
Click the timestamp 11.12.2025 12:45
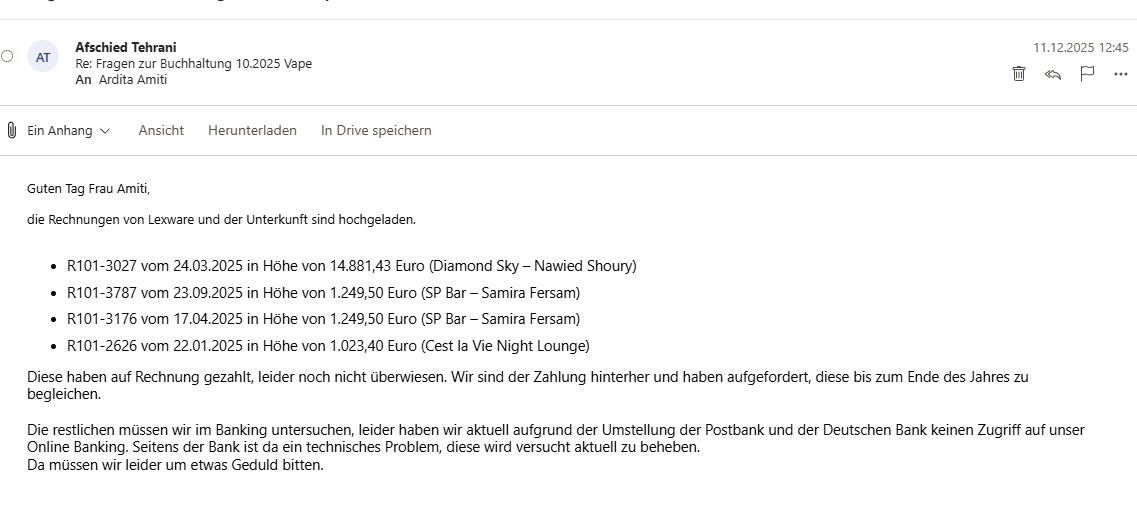[x=1080, y=47]
